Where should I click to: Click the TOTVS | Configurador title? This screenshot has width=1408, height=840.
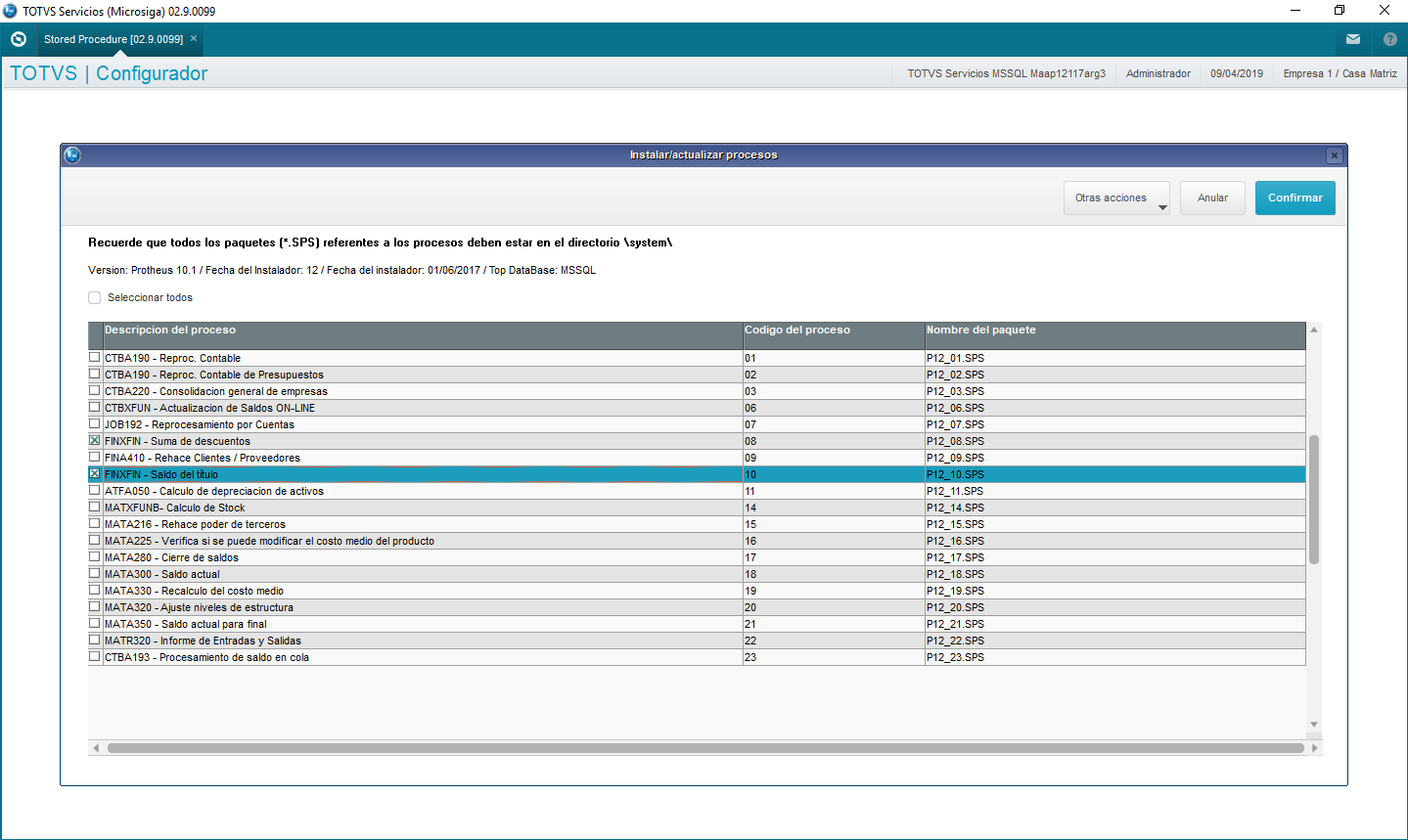pos(109,73)
